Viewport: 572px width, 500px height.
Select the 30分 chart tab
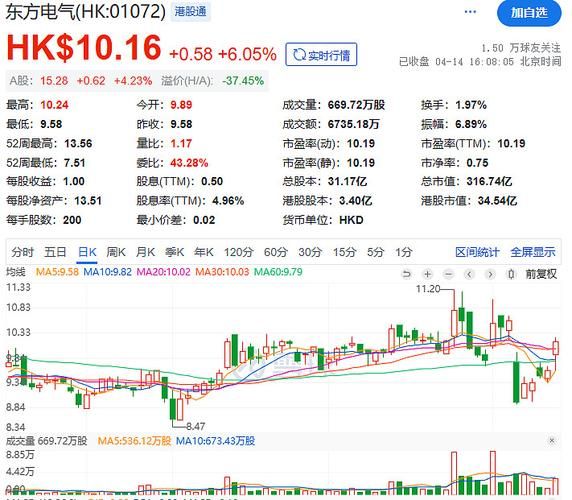(310, 252)
